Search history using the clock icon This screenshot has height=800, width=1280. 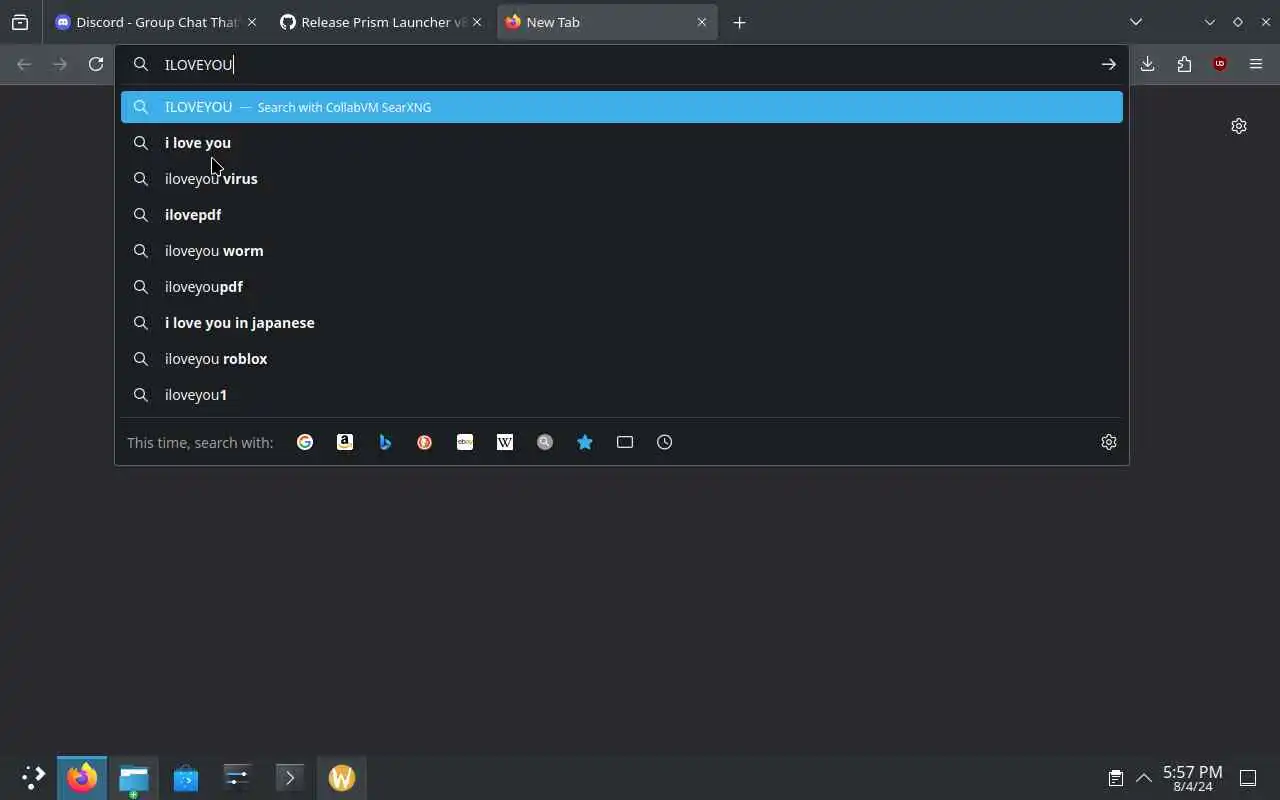click(665, 442)
